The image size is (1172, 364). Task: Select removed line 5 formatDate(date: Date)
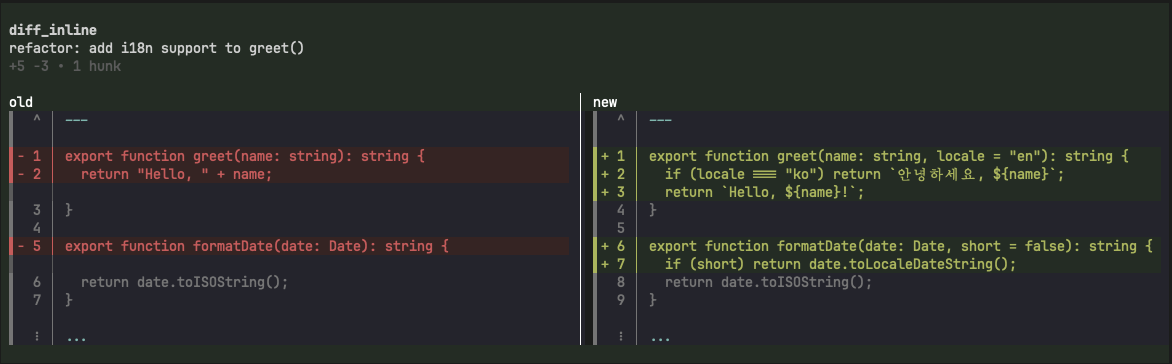click(289, 246)
